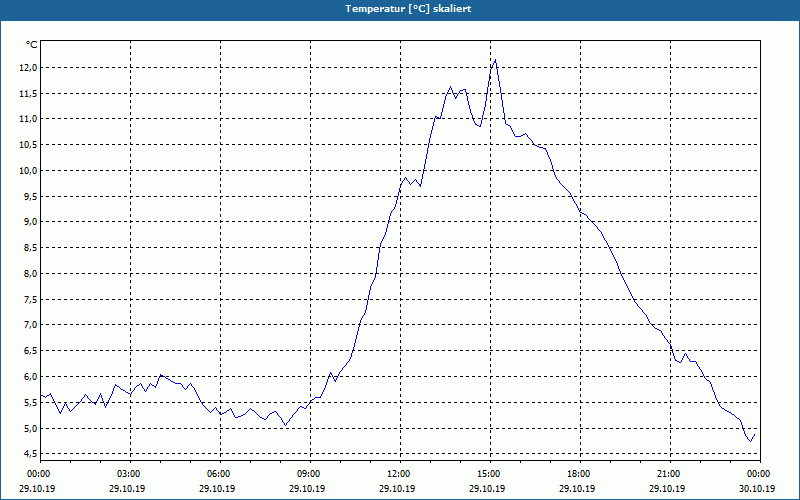800x500 pixels.
Task: Select the "18:00" x-axis time label
Action: 577,474
